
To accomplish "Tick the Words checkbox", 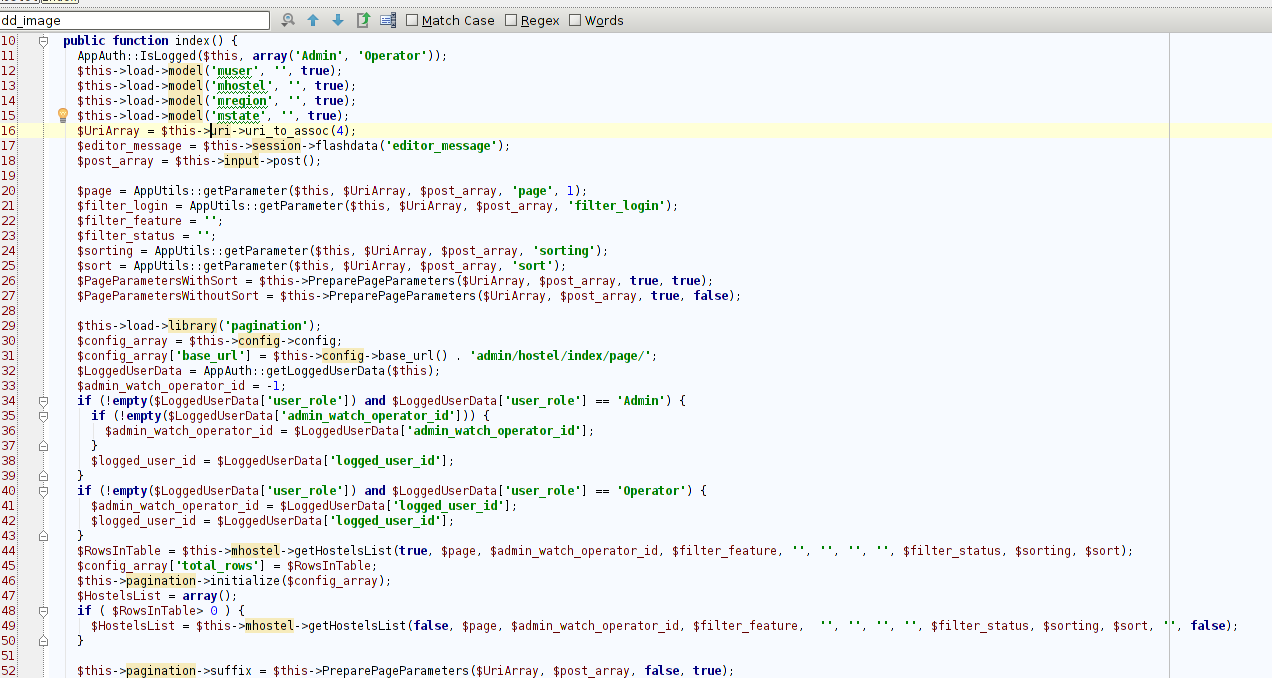I will (x=575, y=20).
